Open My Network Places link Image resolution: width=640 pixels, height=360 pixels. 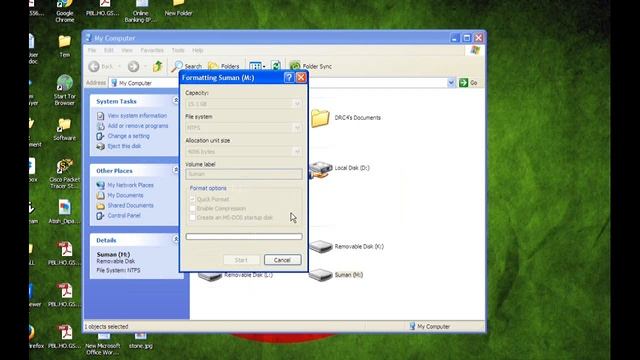130,185
